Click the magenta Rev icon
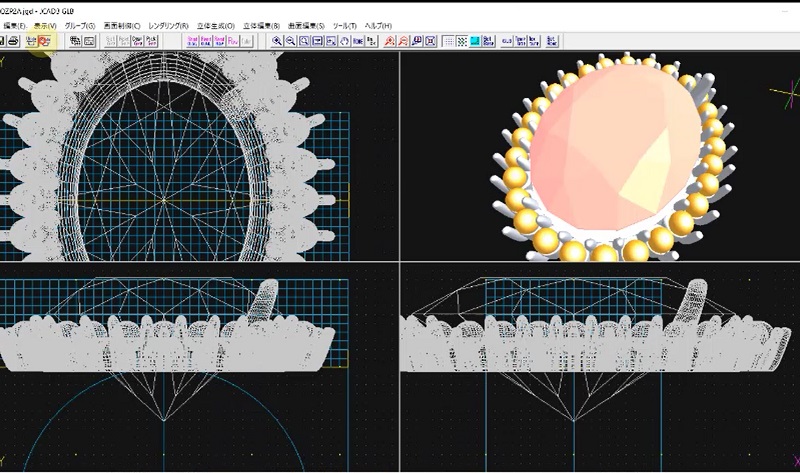This screenshot has width=800, height=473. click(232, 41)
